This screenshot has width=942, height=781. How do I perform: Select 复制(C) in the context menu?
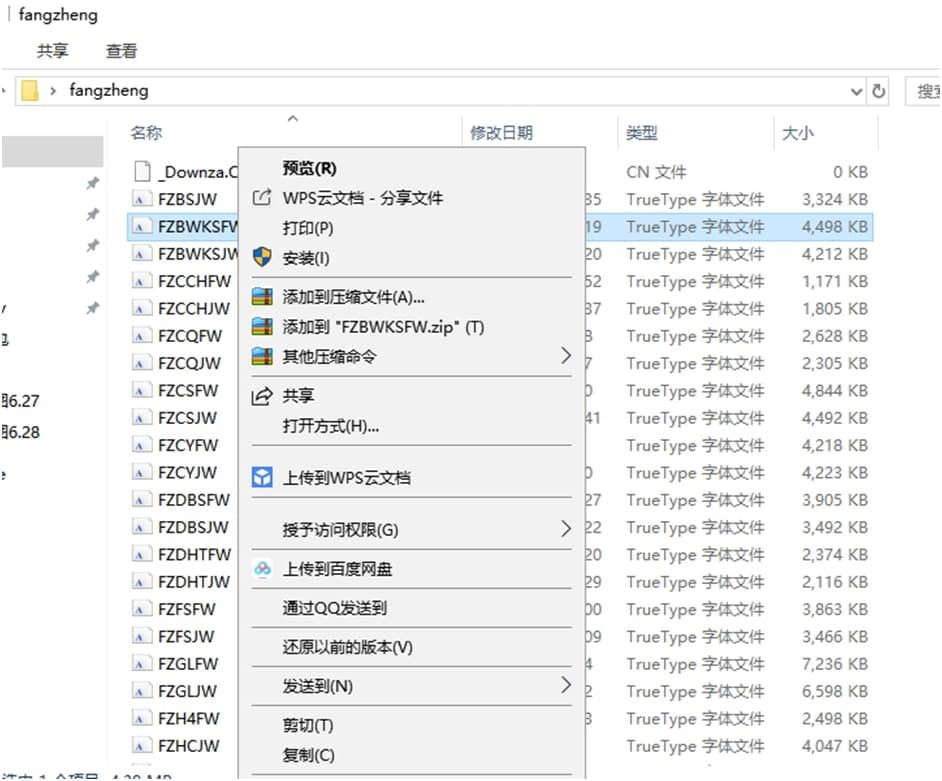308,755
